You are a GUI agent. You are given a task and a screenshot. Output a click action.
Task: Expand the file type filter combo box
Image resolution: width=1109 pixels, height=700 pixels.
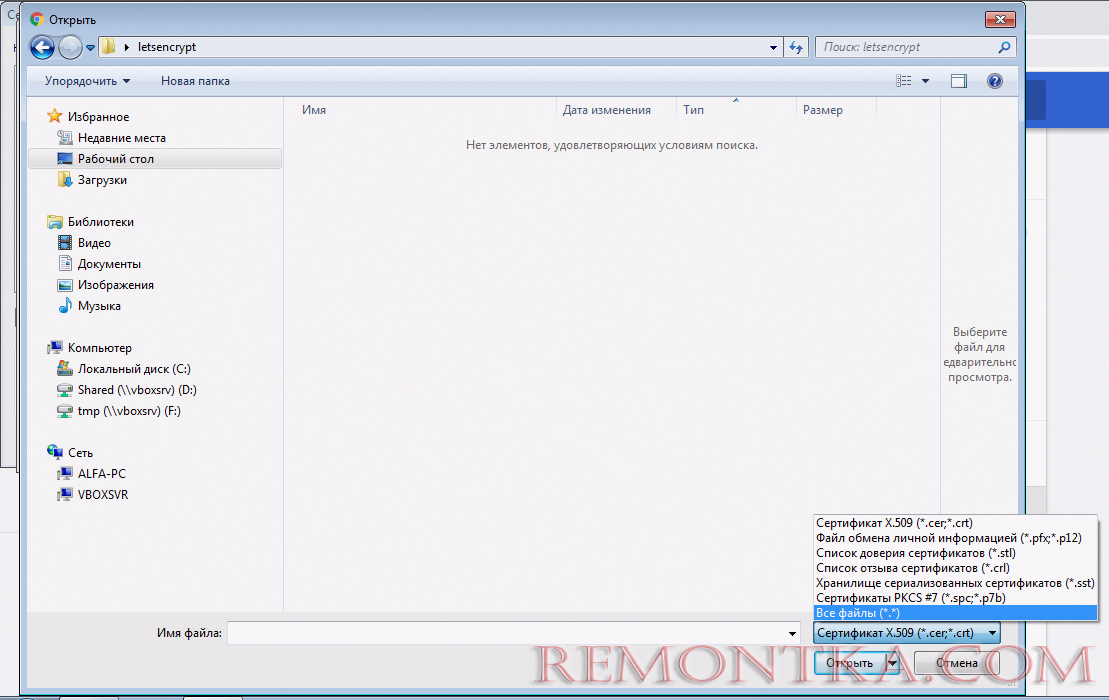click(906, 632)
